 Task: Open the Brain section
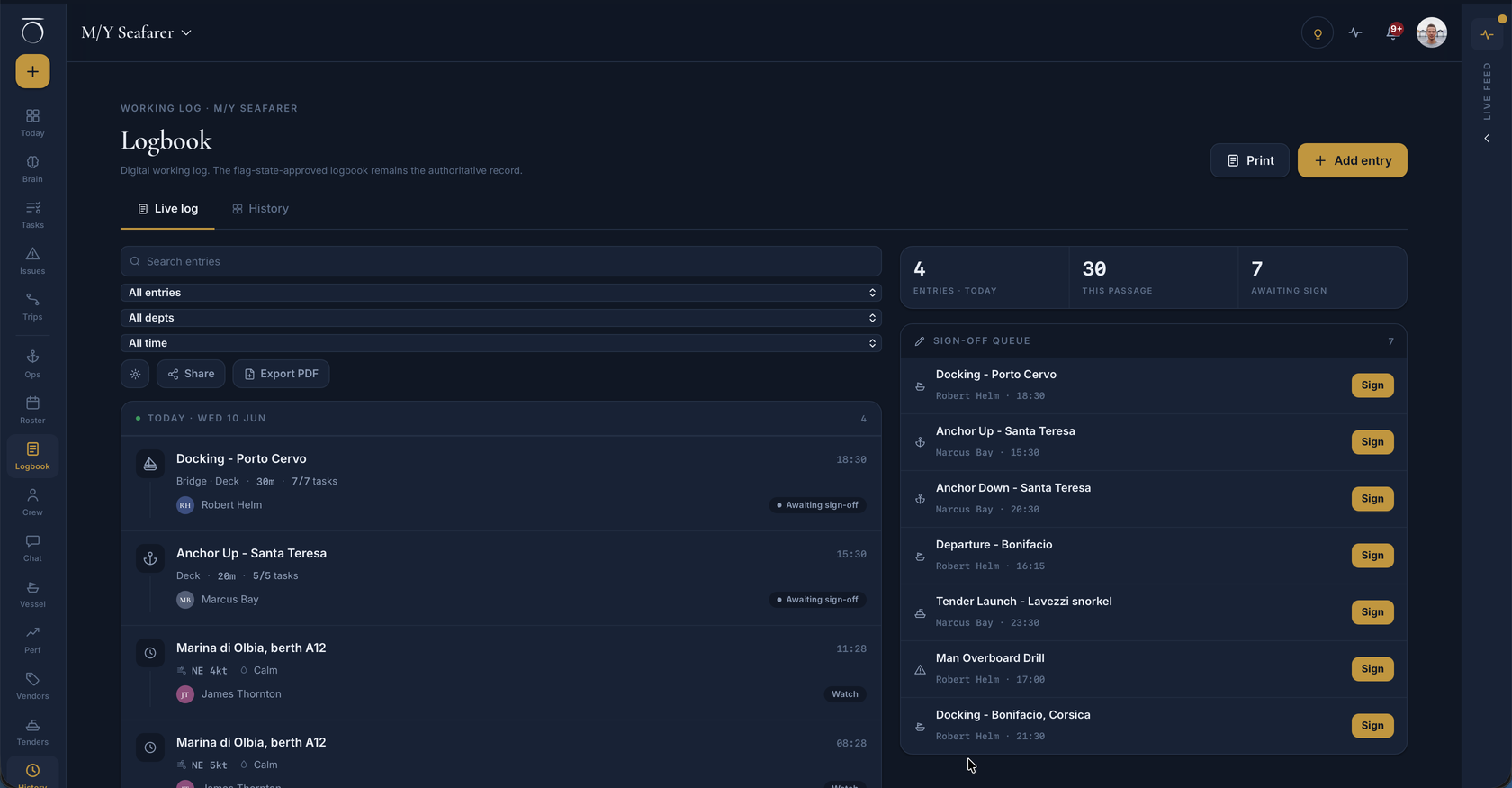click(32, 168)
